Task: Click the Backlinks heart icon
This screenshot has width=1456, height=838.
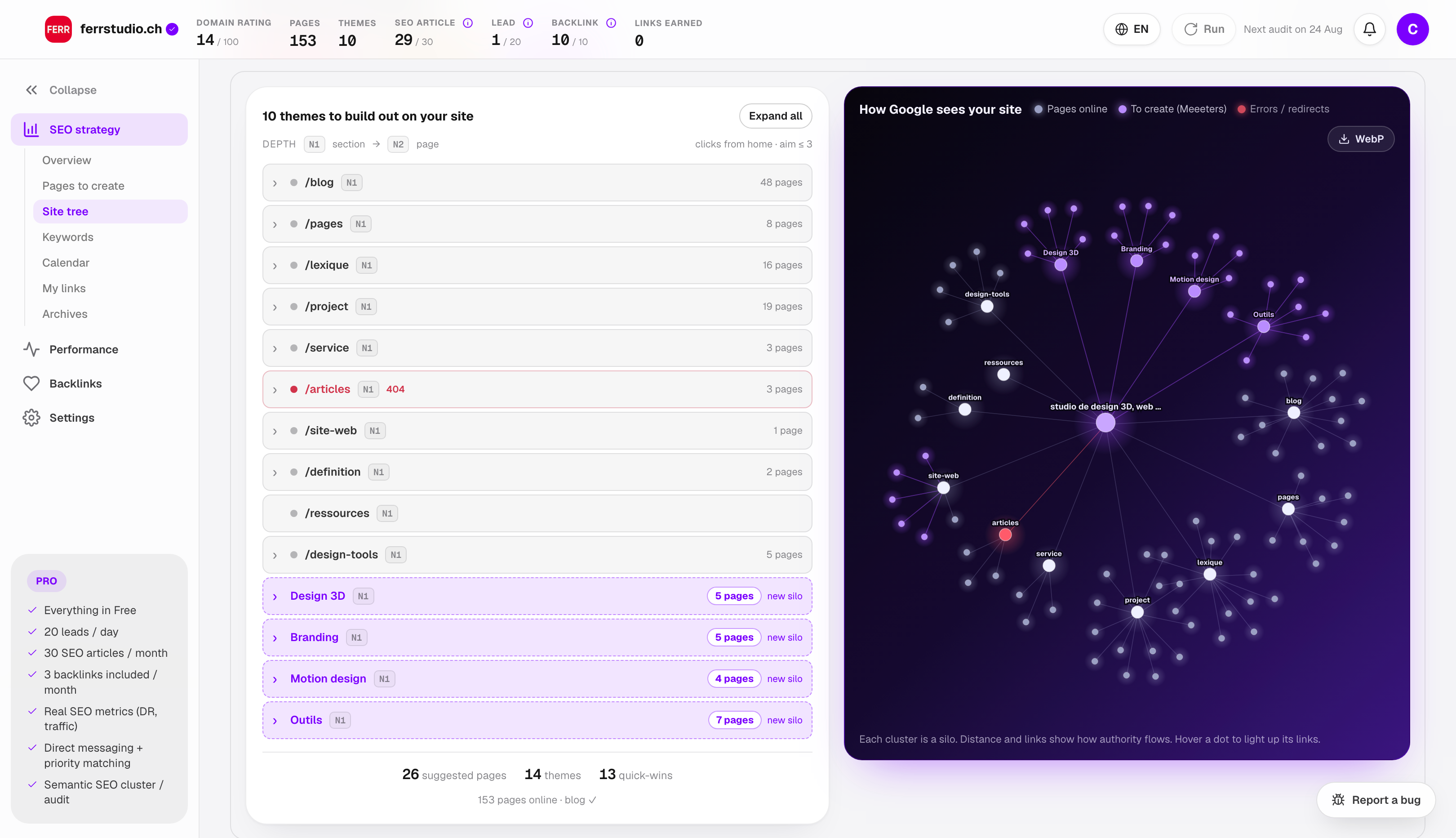Action: pos(31,383)
